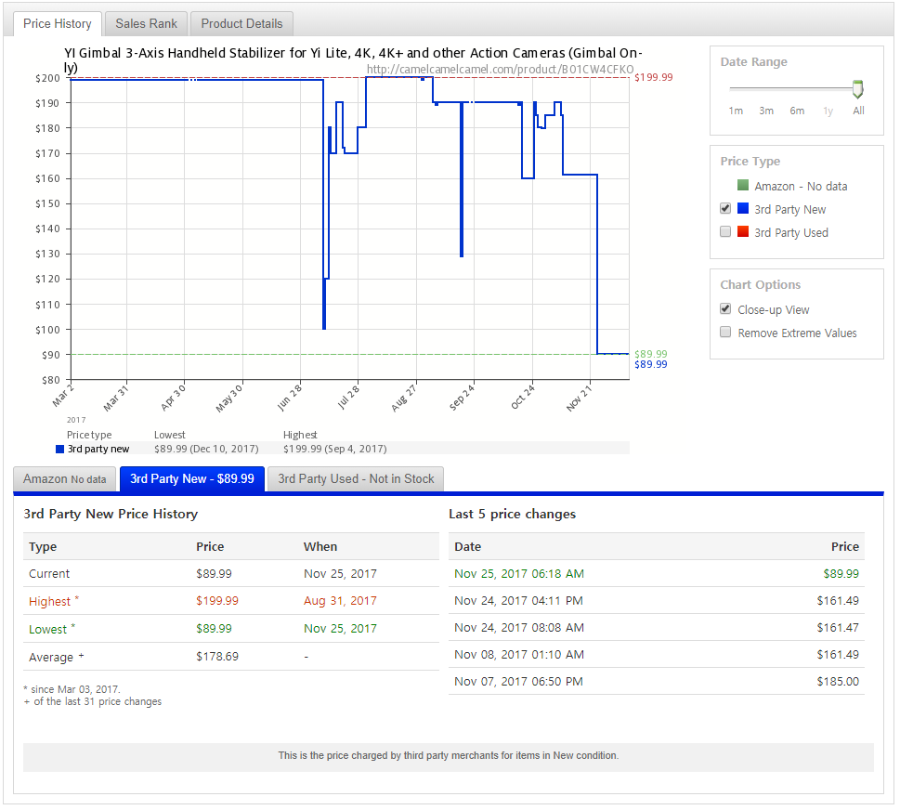Check the Remove Extreme Values option
The image size is (900, 810).
tap(726, 333)
